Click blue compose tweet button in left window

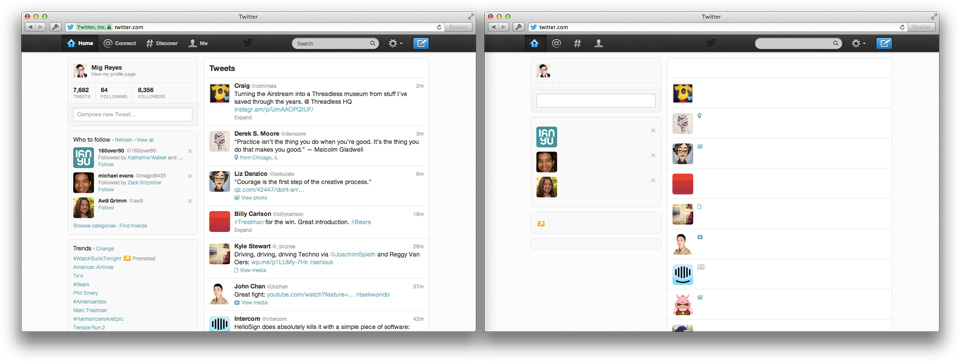[421, 43]
